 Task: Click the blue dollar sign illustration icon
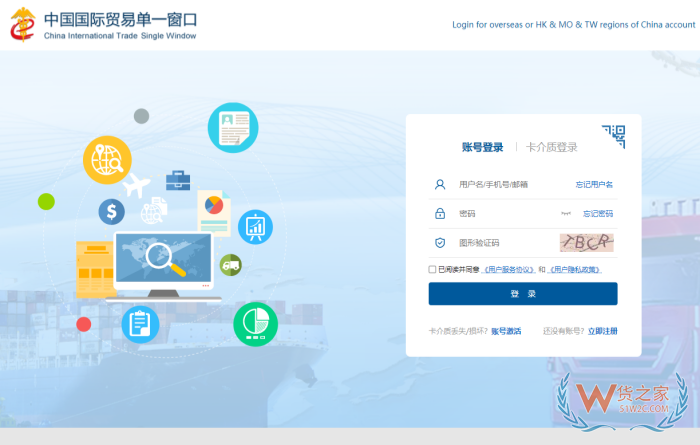pyautogui.click(x=112, y=212)
